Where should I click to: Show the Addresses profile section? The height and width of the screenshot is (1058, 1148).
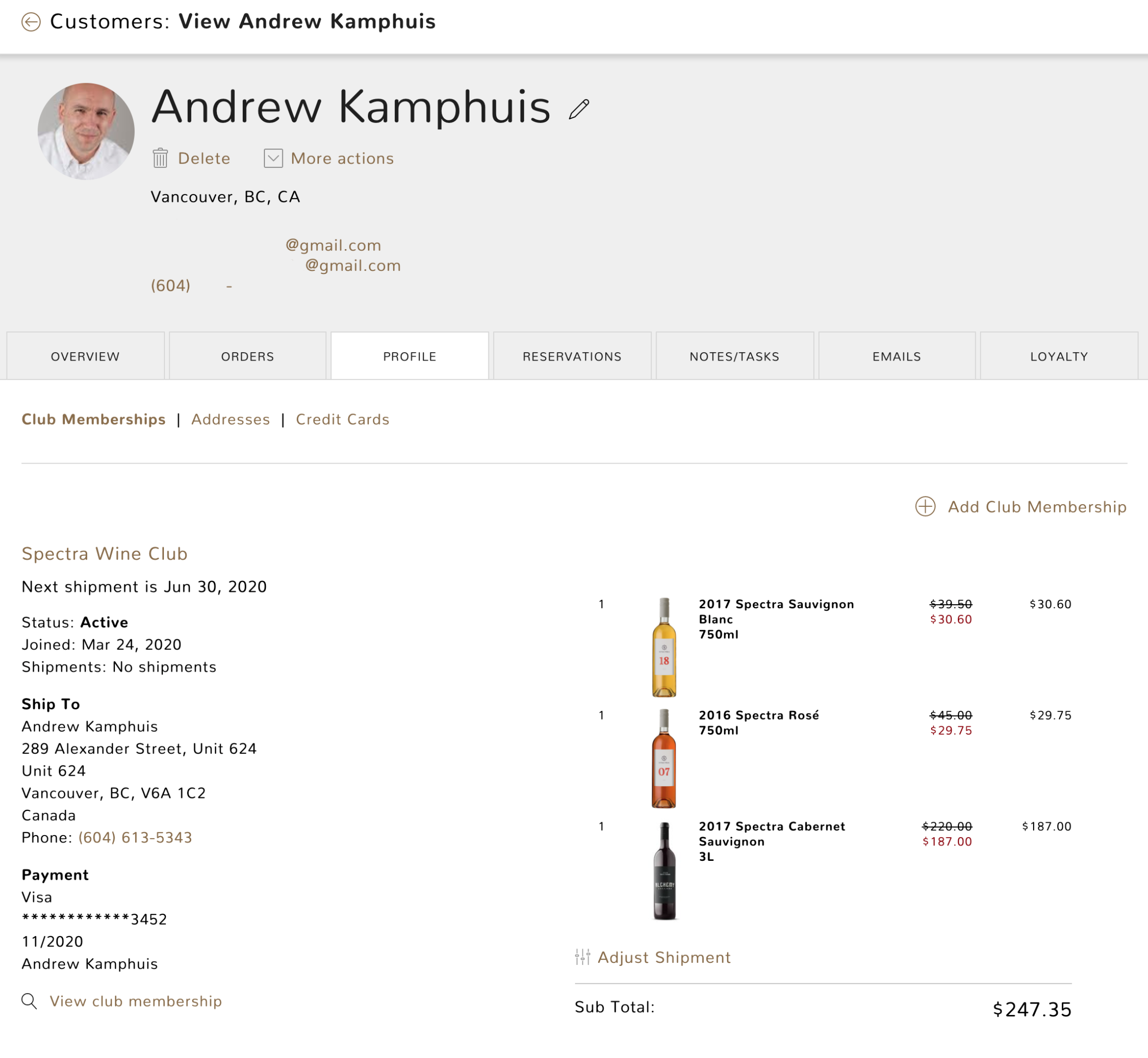(x=231, y=419)
